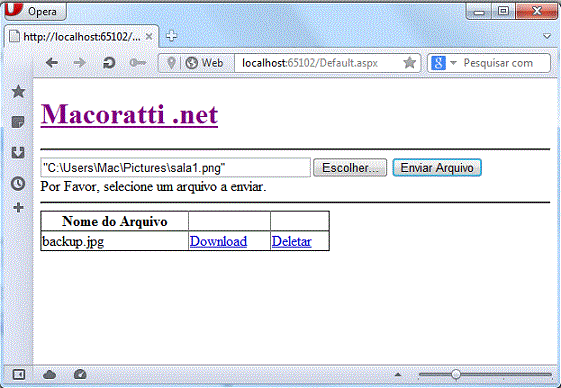The height and width of the screenshot is (388, 561).
Task: Close the Opera window
Action: pyautogui.click(x=536, y=11)
